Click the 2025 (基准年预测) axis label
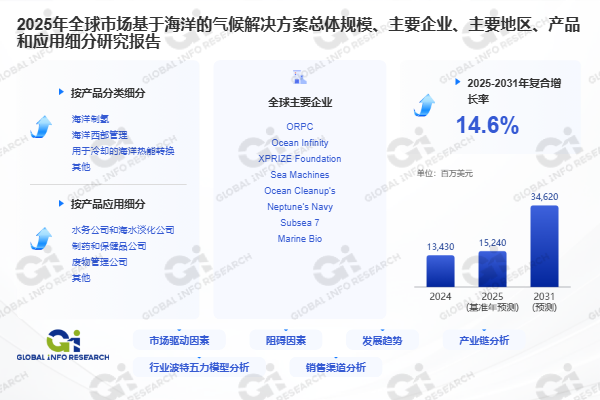Image resolution: width=600 pixels, height=400 pixels. tap(492, 302)
